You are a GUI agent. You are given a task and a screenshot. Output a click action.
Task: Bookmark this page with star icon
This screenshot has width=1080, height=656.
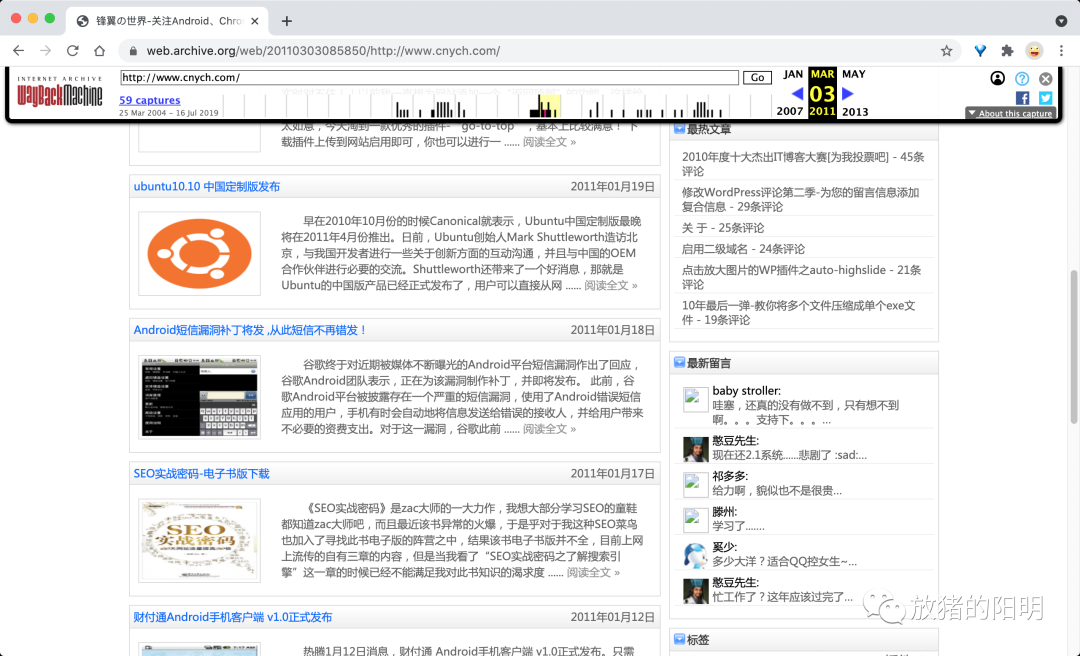point(946,50)
